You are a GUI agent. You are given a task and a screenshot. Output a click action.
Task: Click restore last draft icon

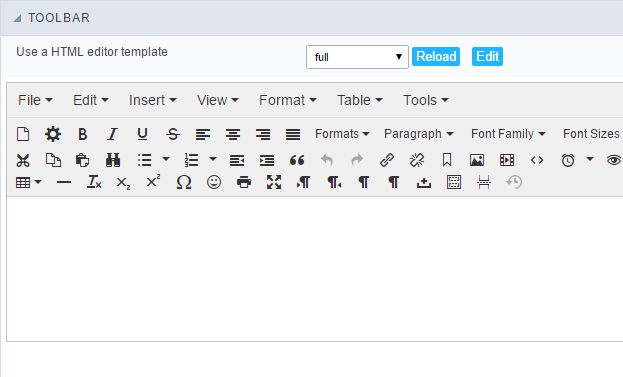514,182
